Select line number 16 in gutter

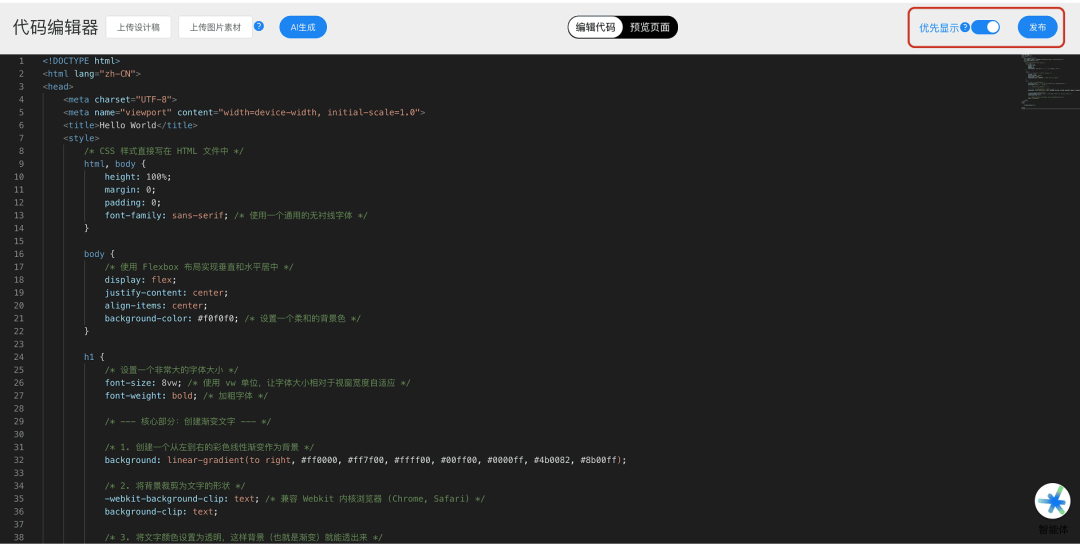[19, 254]
